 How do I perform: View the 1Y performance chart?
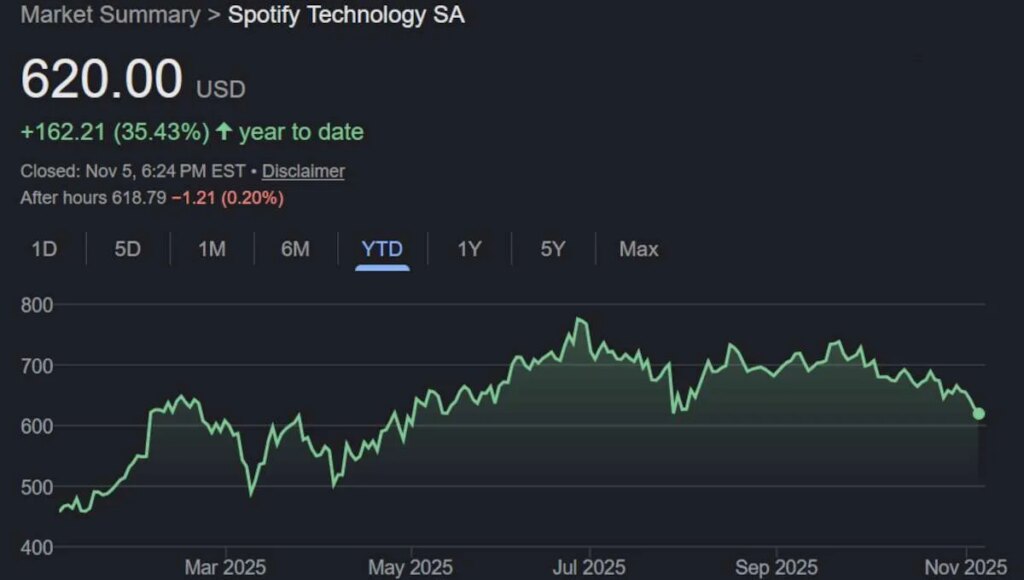click(x=467, y=249)
